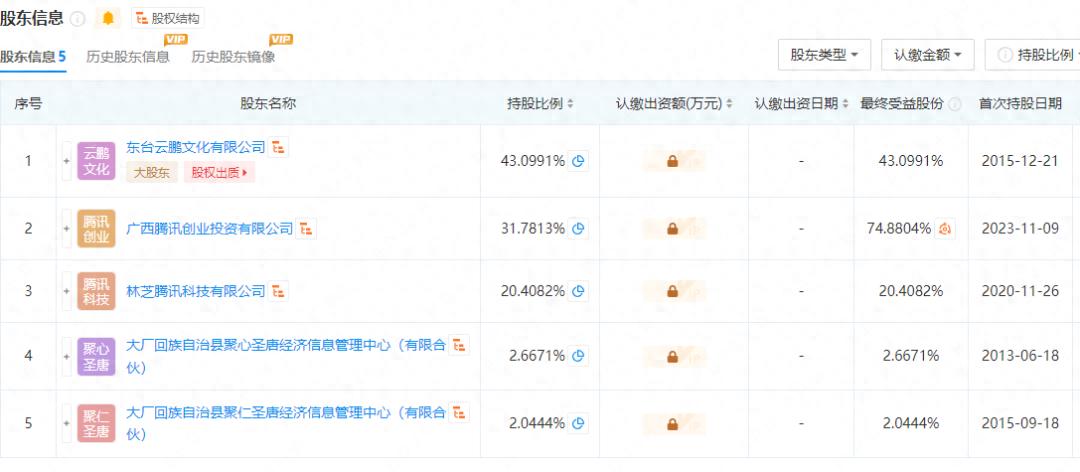Open the 股东类型 filter dropdown
The height and width of the screenshot is (472, 1080).
tap(824, 55)
